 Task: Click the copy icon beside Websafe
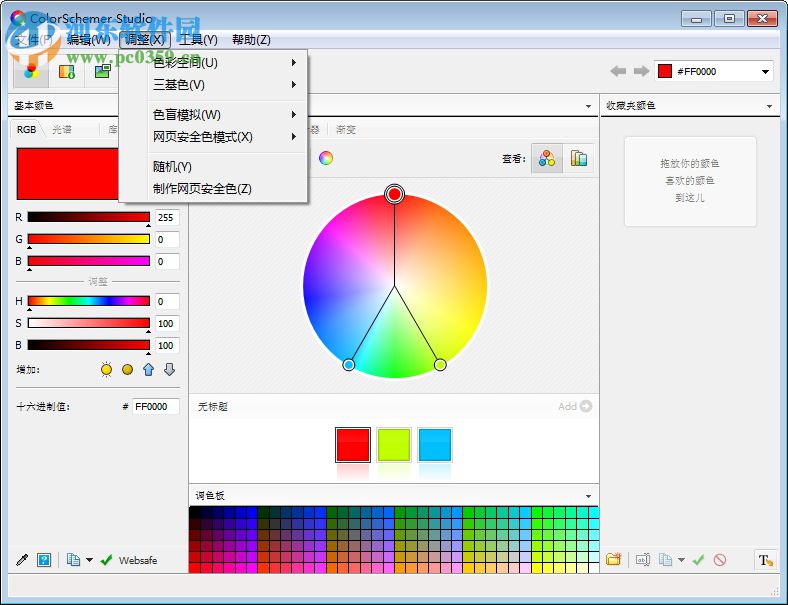(x=73, y=560)
